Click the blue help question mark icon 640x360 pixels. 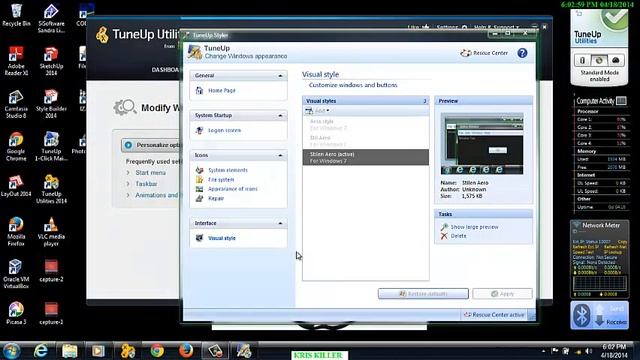[x=522, y=53]
